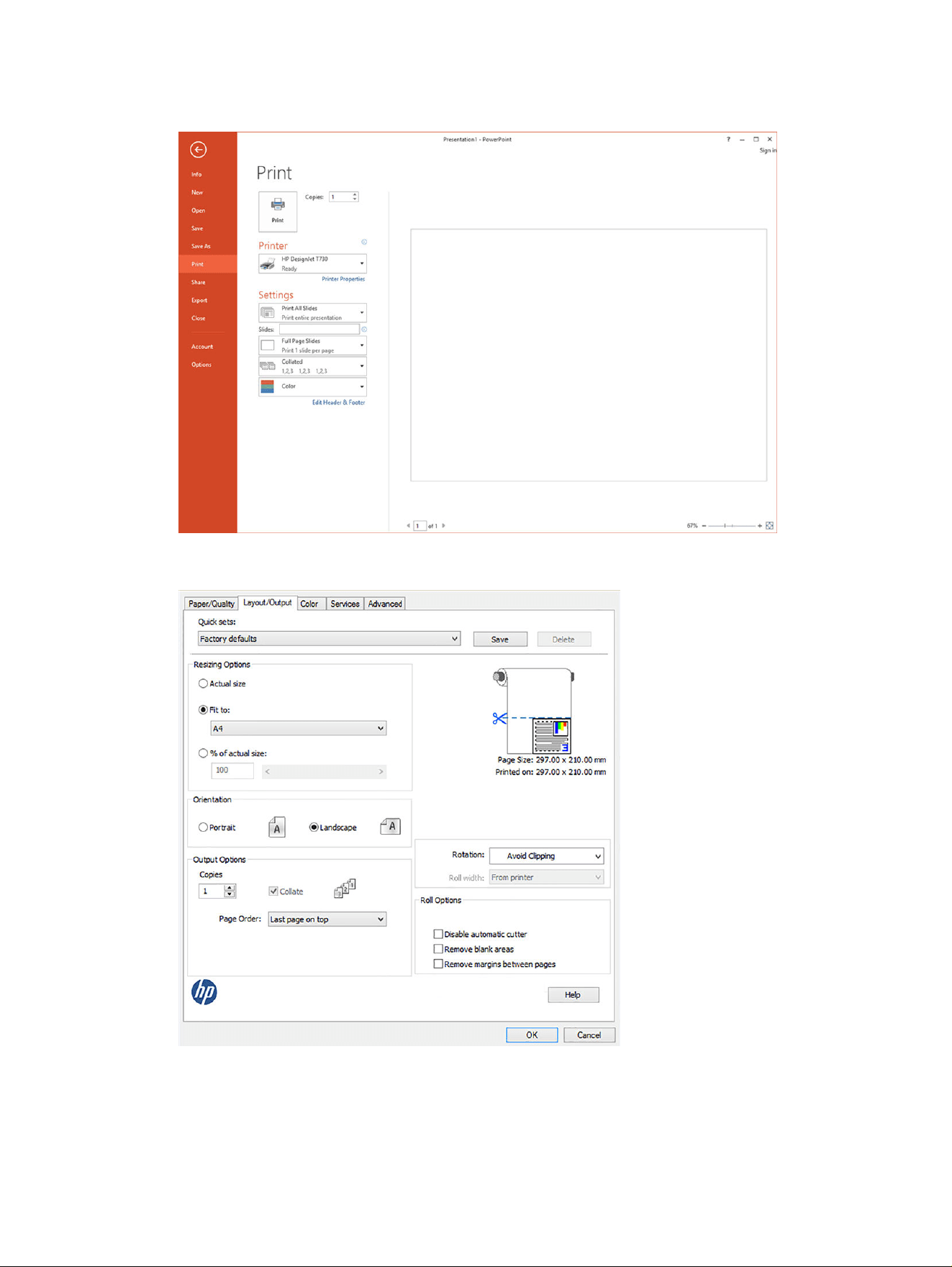This screenshot has width=952, height=1267.
Task: Click the percent of actual size slider
Action: pos(324,771)
